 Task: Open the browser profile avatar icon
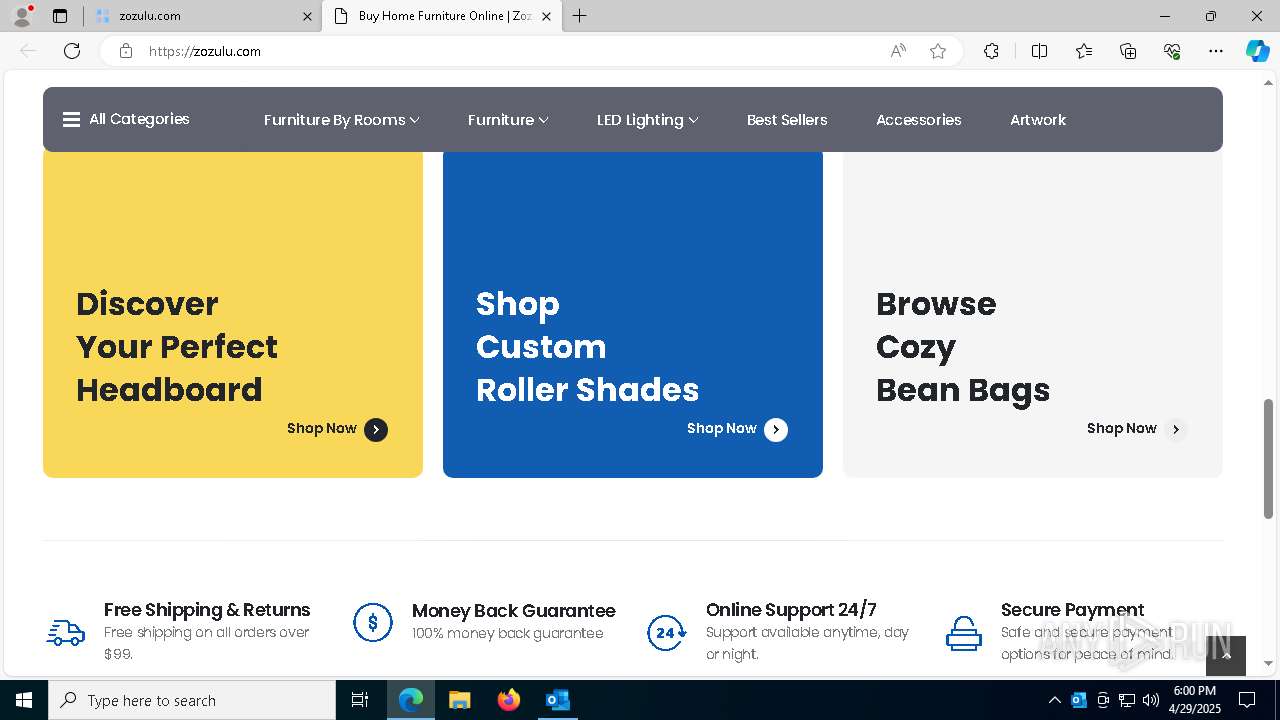pyautogui.click(x=22, y=16)
